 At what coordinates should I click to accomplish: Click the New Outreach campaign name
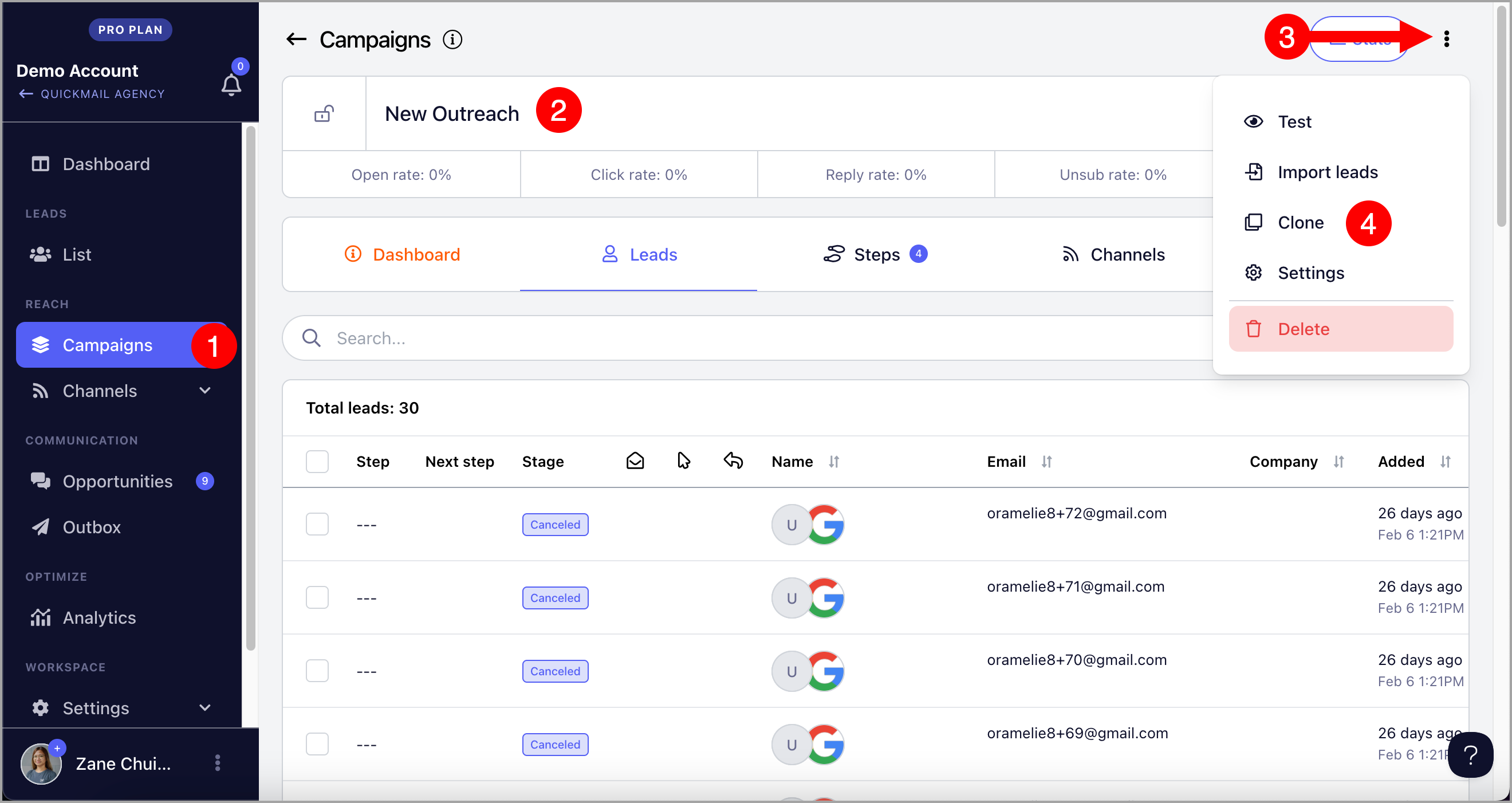(452, 114)
